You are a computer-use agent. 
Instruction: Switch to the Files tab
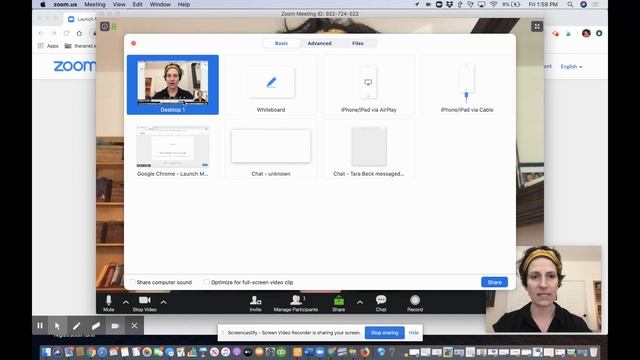point(358,43)
